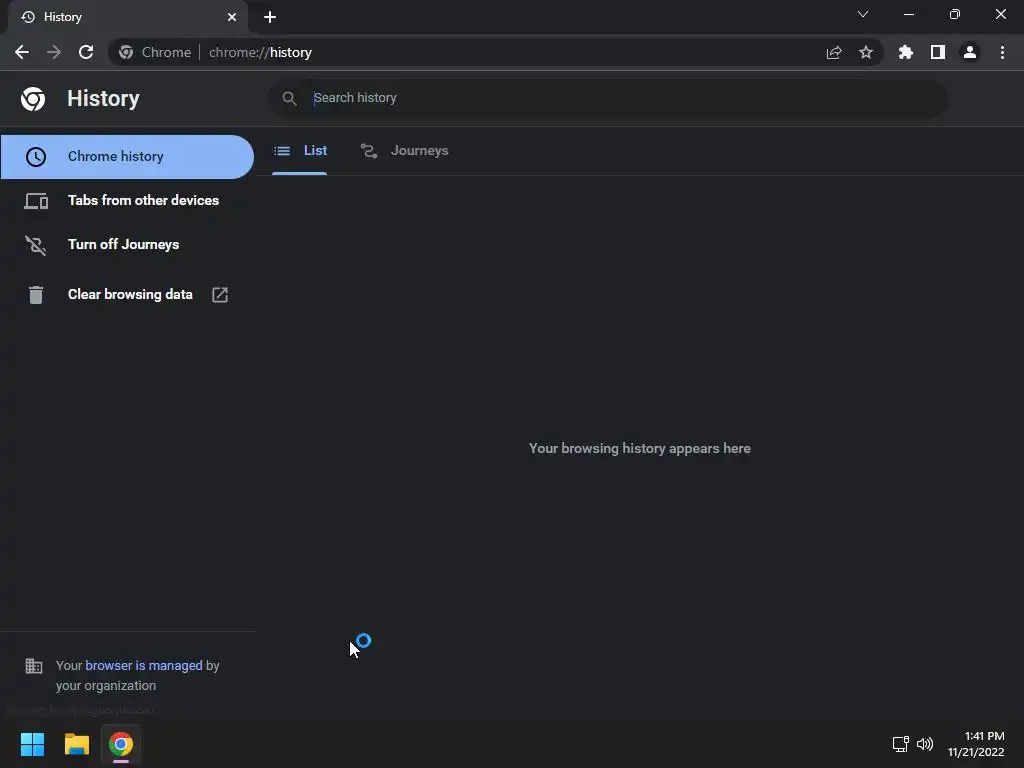
Task: Open the tab search chevron
Action: (x=863, y=14)
